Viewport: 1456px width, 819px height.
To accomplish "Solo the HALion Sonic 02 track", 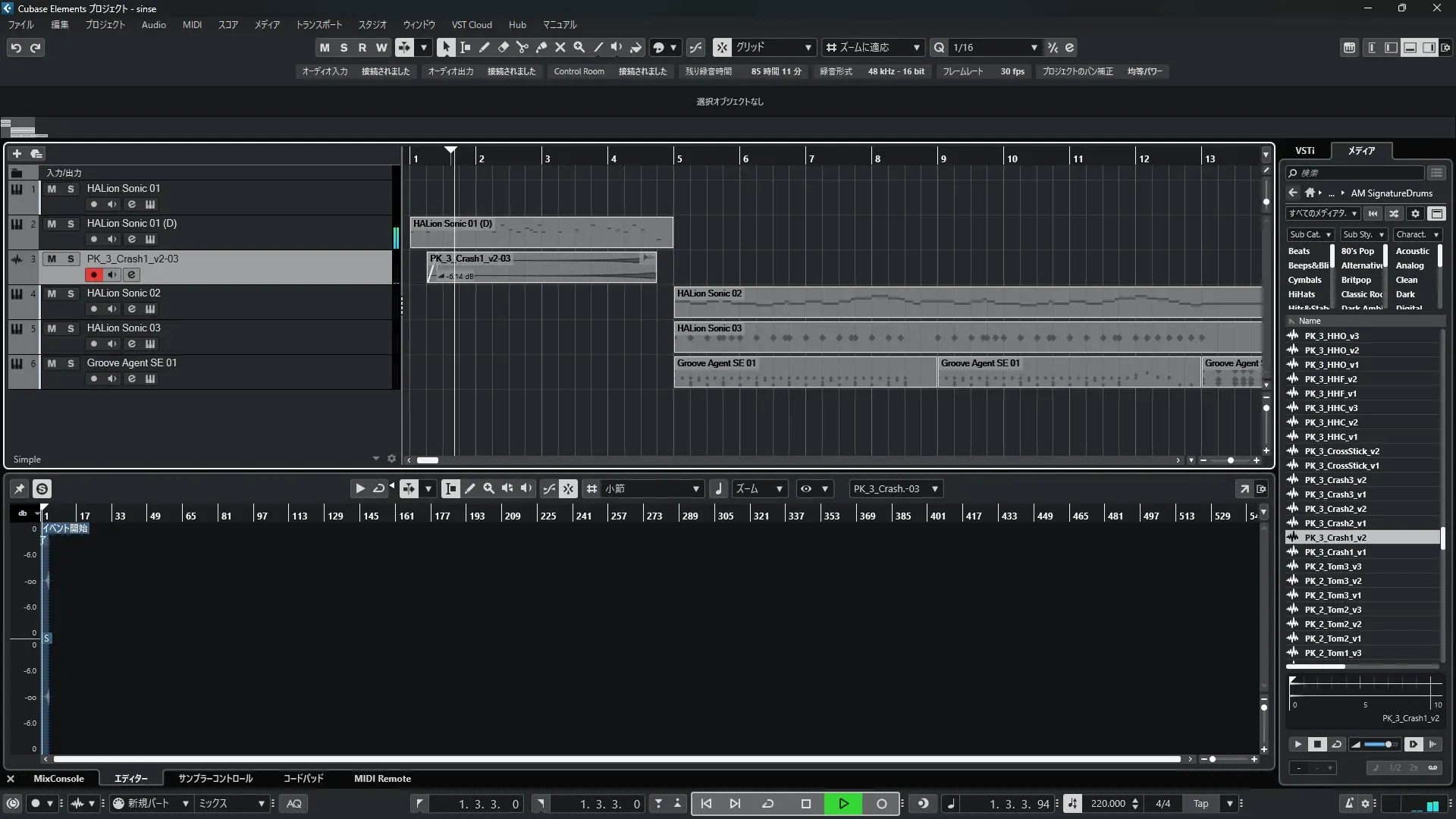I will [71, 293].
